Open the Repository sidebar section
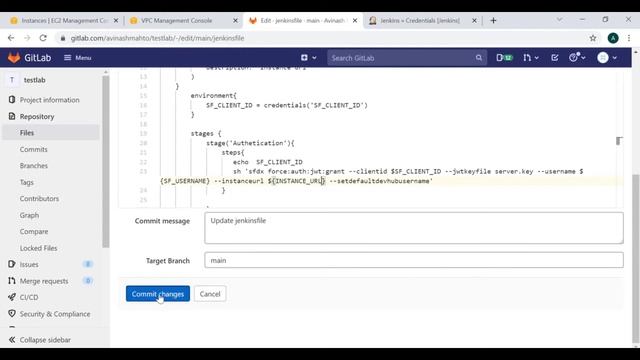The image size is (640, 360). coord(37,117)
